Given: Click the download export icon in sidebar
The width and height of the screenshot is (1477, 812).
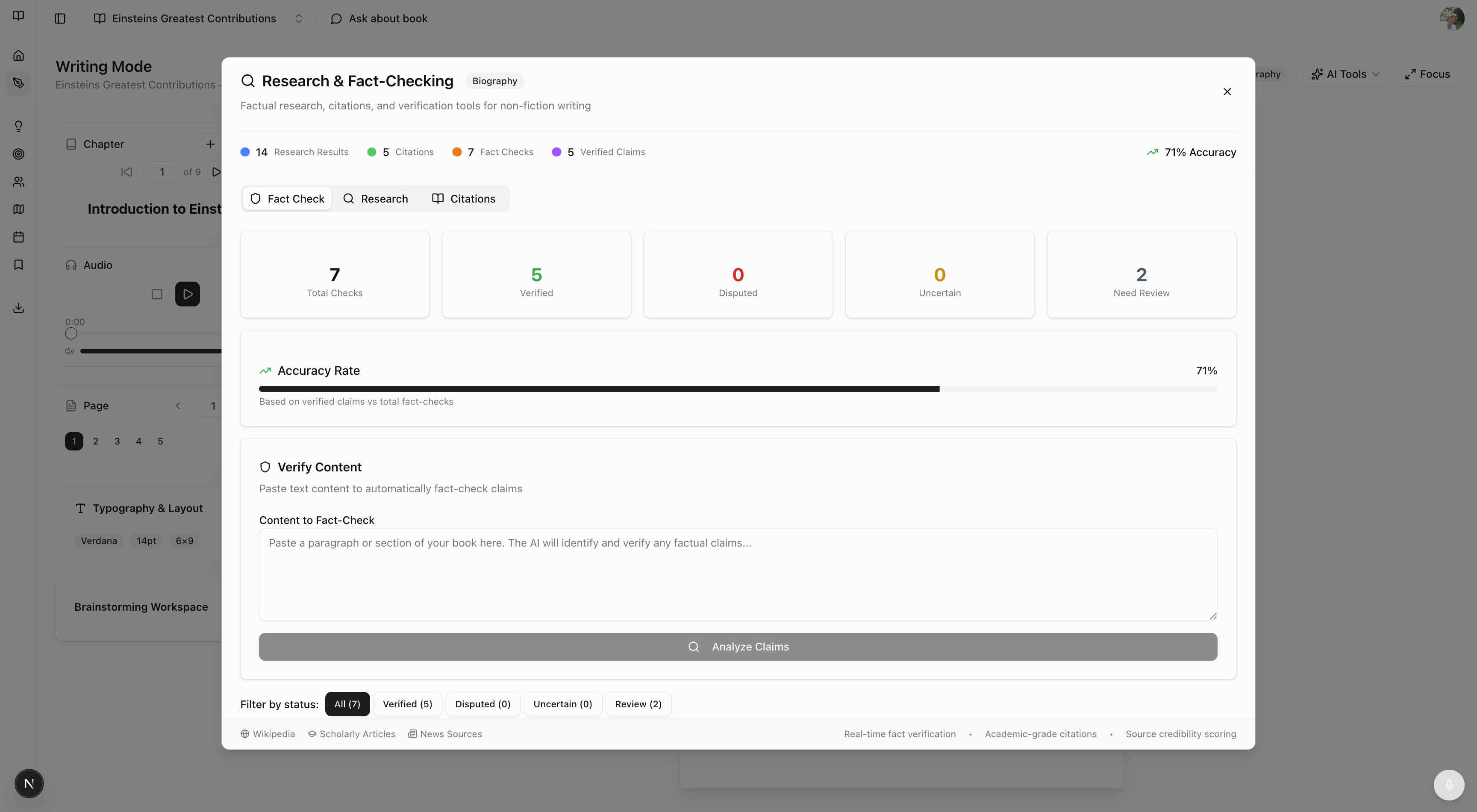Looking at the screenshot, I should [x=18, y=308].
